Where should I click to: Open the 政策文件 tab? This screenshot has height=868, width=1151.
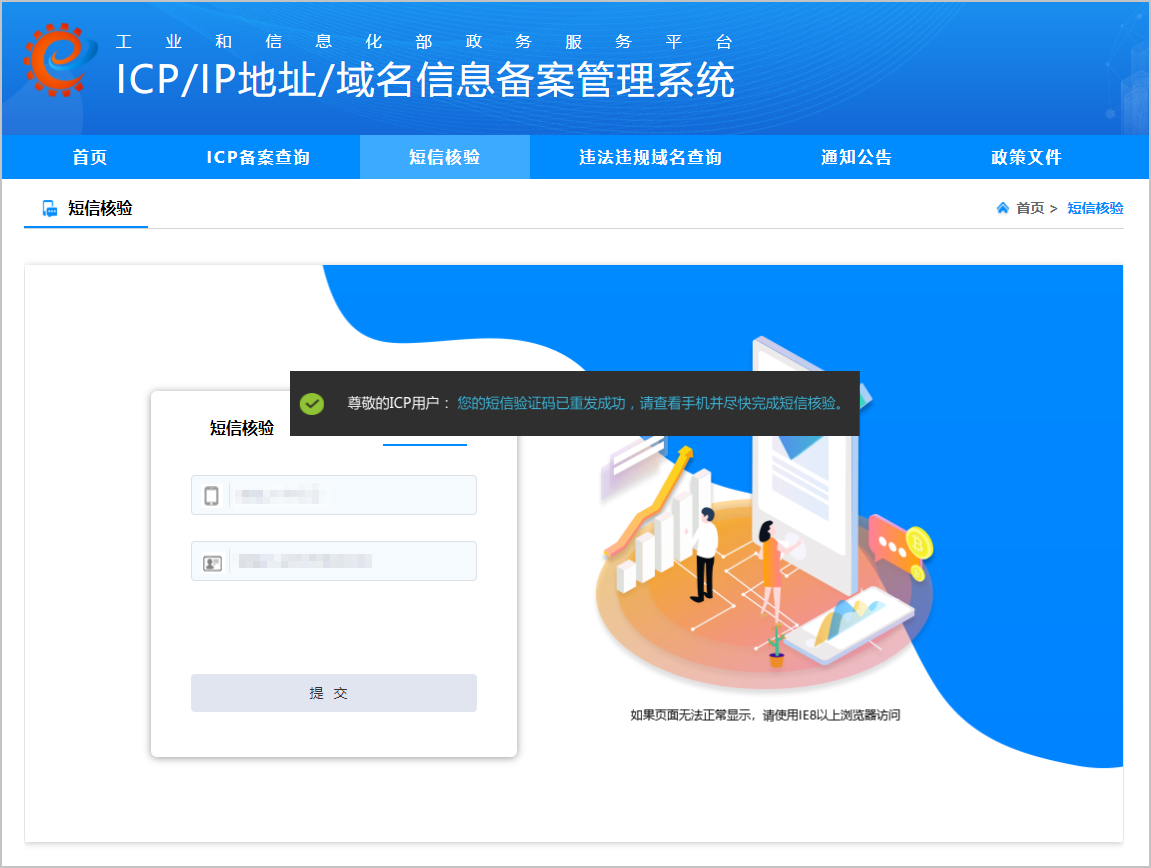tap(1026, 157)
